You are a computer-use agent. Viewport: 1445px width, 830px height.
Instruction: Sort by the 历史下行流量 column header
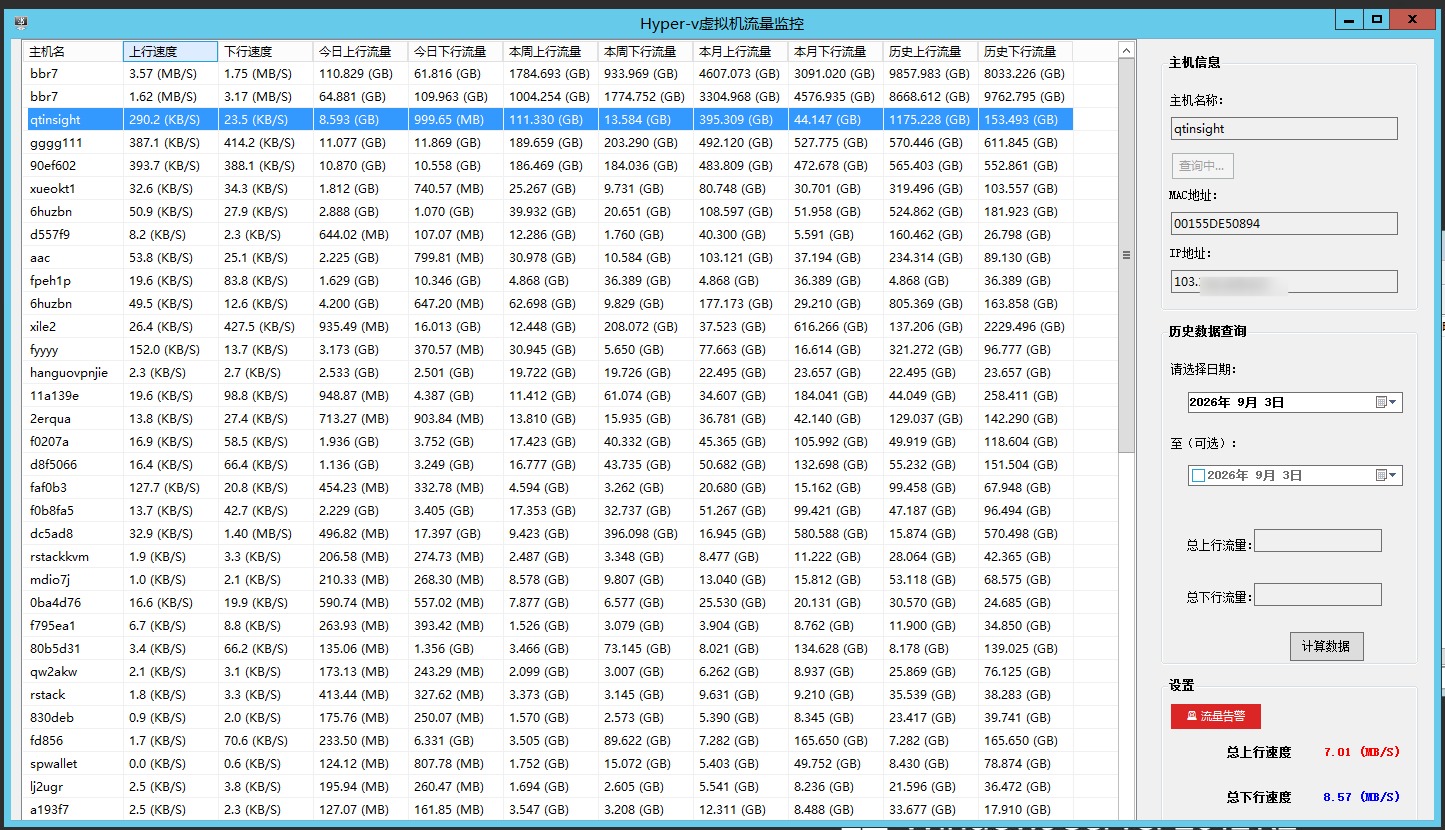(1025, 51)
